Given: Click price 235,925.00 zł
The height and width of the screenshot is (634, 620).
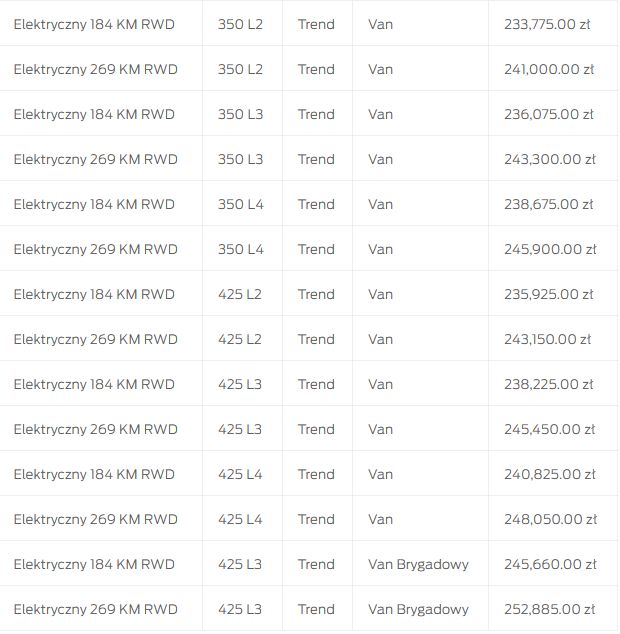Looking at the screenshot, I should pyautogui.click(x=549, y=294).
